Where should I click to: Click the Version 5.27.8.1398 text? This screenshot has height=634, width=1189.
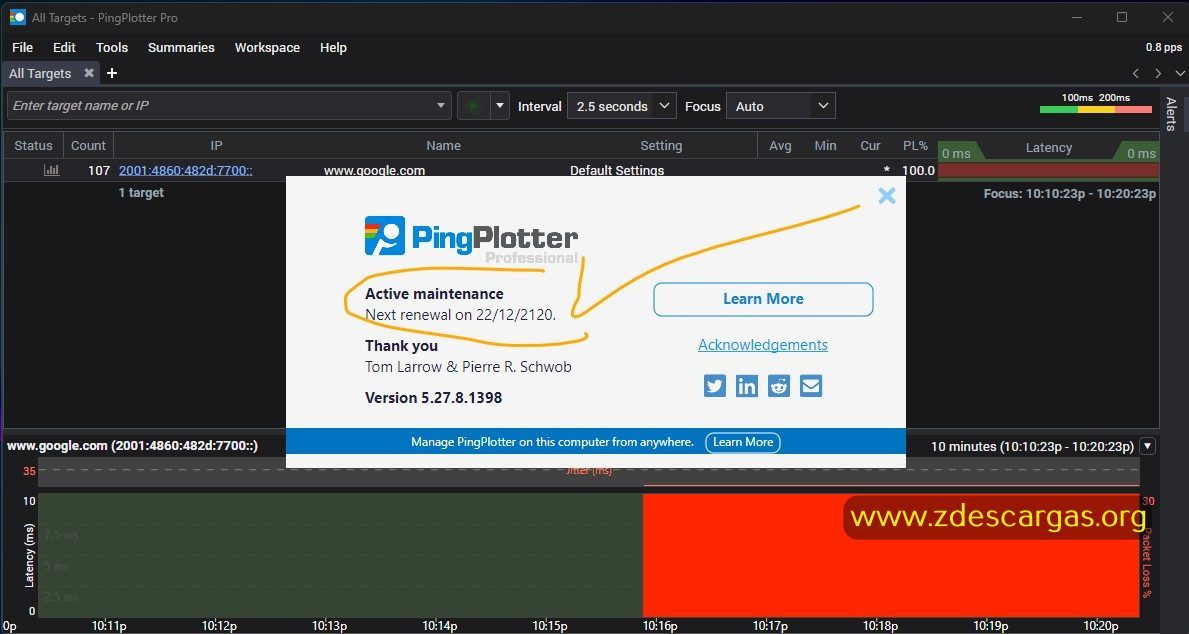[x=433, y=397]
